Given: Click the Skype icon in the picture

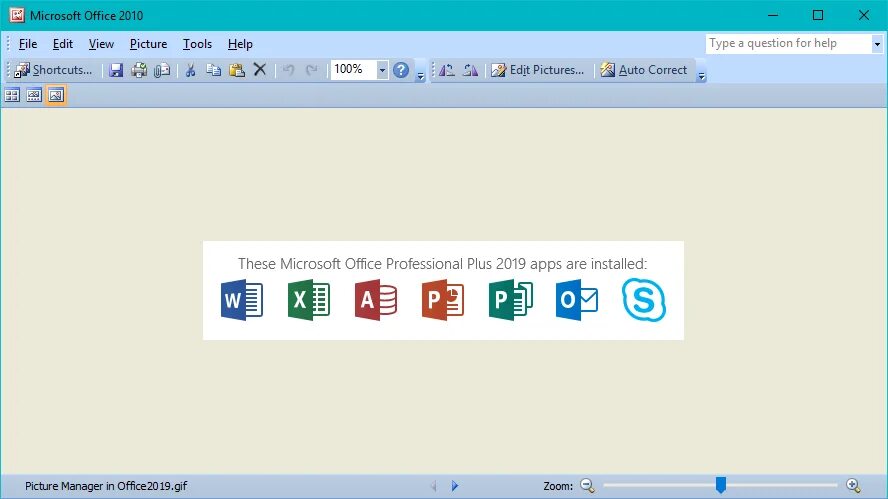Looking at the screenshot, I should (x=644, y=300).
